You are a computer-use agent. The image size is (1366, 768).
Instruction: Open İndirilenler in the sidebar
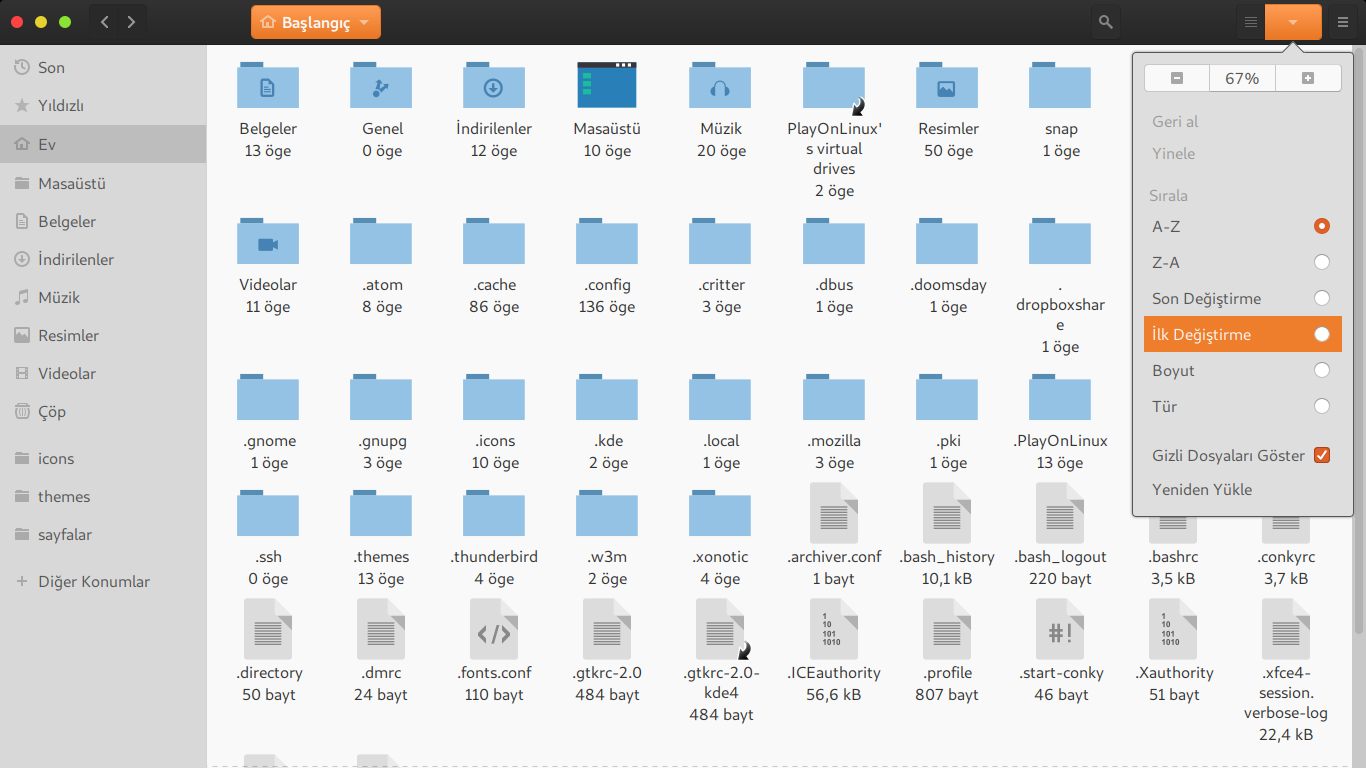(103, 260)
